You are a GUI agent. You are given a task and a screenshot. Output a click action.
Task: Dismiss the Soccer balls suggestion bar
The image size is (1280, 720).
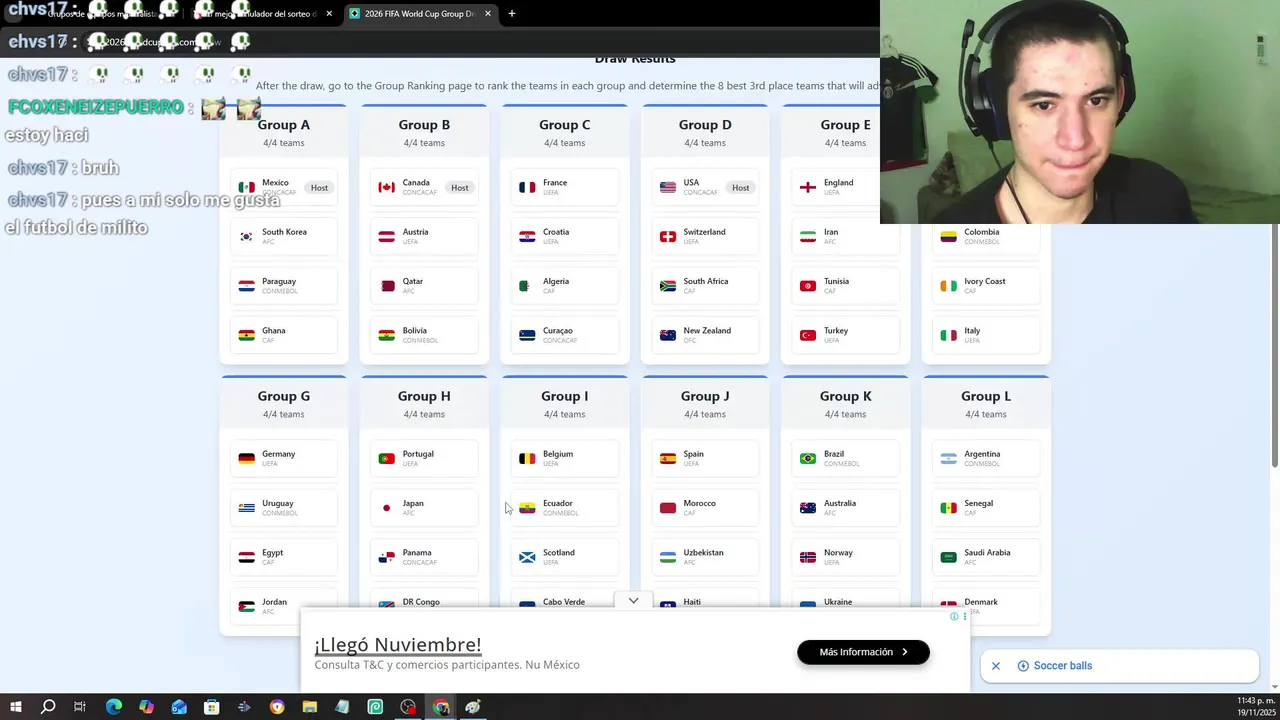point(996,666)
